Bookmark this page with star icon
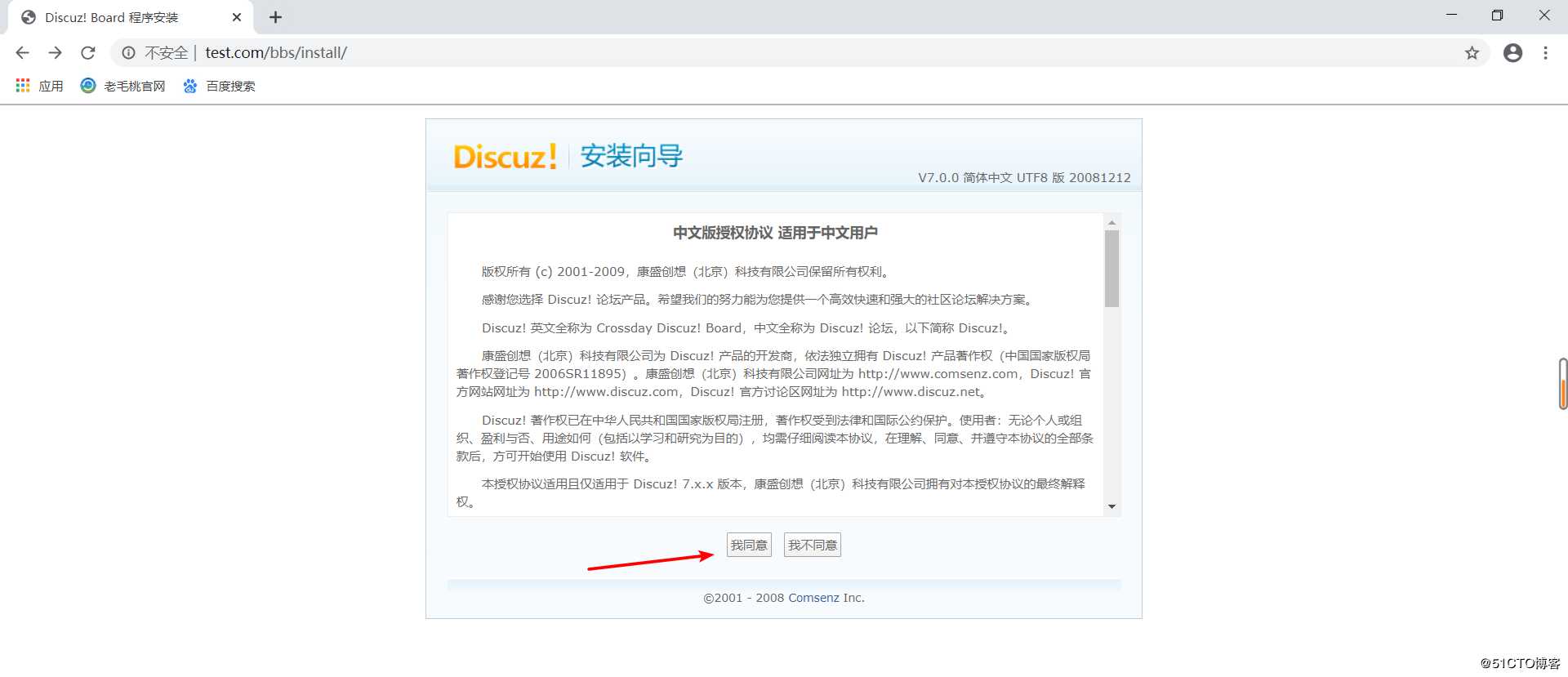 pos(1472,53)
